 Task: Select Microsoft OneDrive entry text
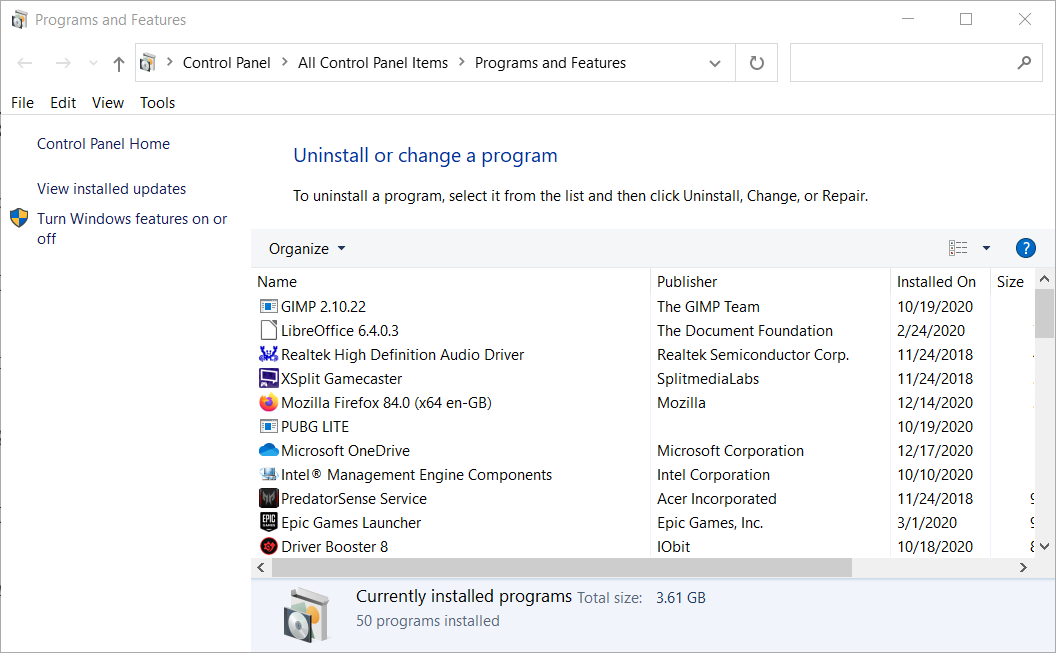(x=345, y=451)
